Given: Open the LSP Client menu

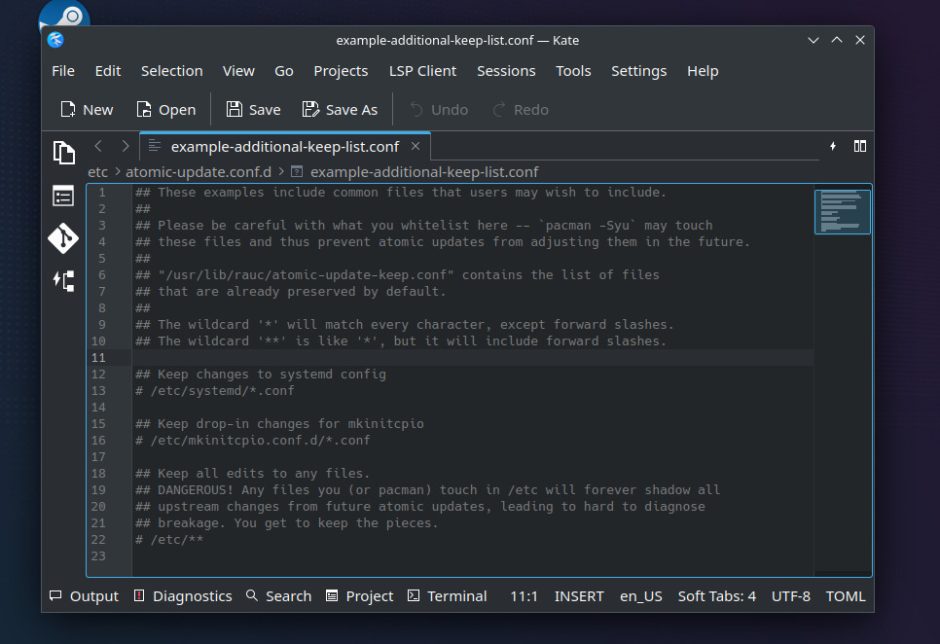Looking at the screenshot, I should click(x=422, y=71).
